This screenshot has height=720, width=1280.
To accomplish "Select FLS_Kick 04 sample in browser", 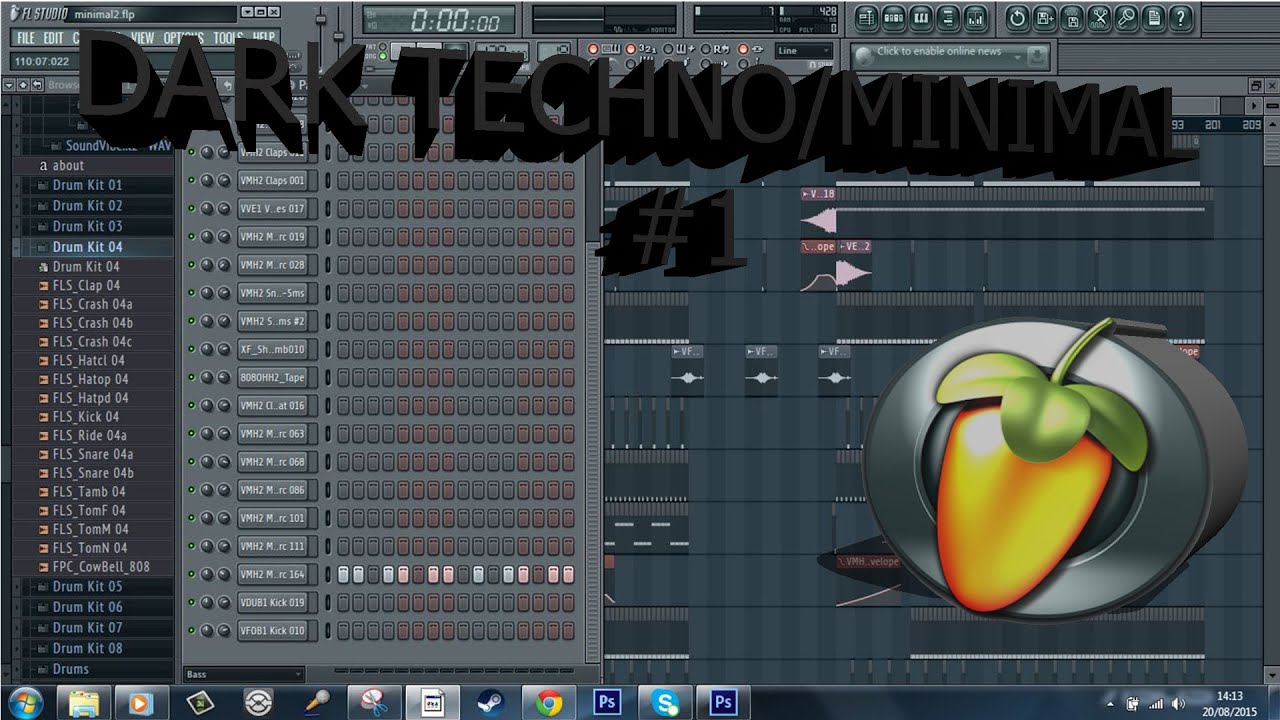I will 86,417.
